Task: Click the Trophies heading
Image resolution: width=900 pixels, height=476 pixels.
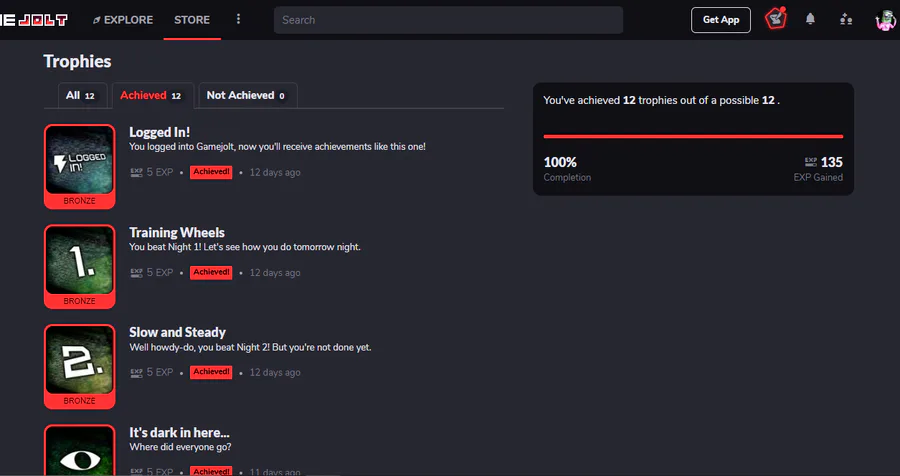Action: pos(77,61)
